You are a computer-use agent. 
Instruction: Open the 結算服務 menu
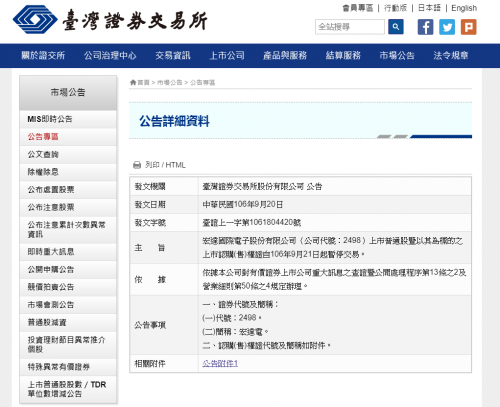coord(343,55)
